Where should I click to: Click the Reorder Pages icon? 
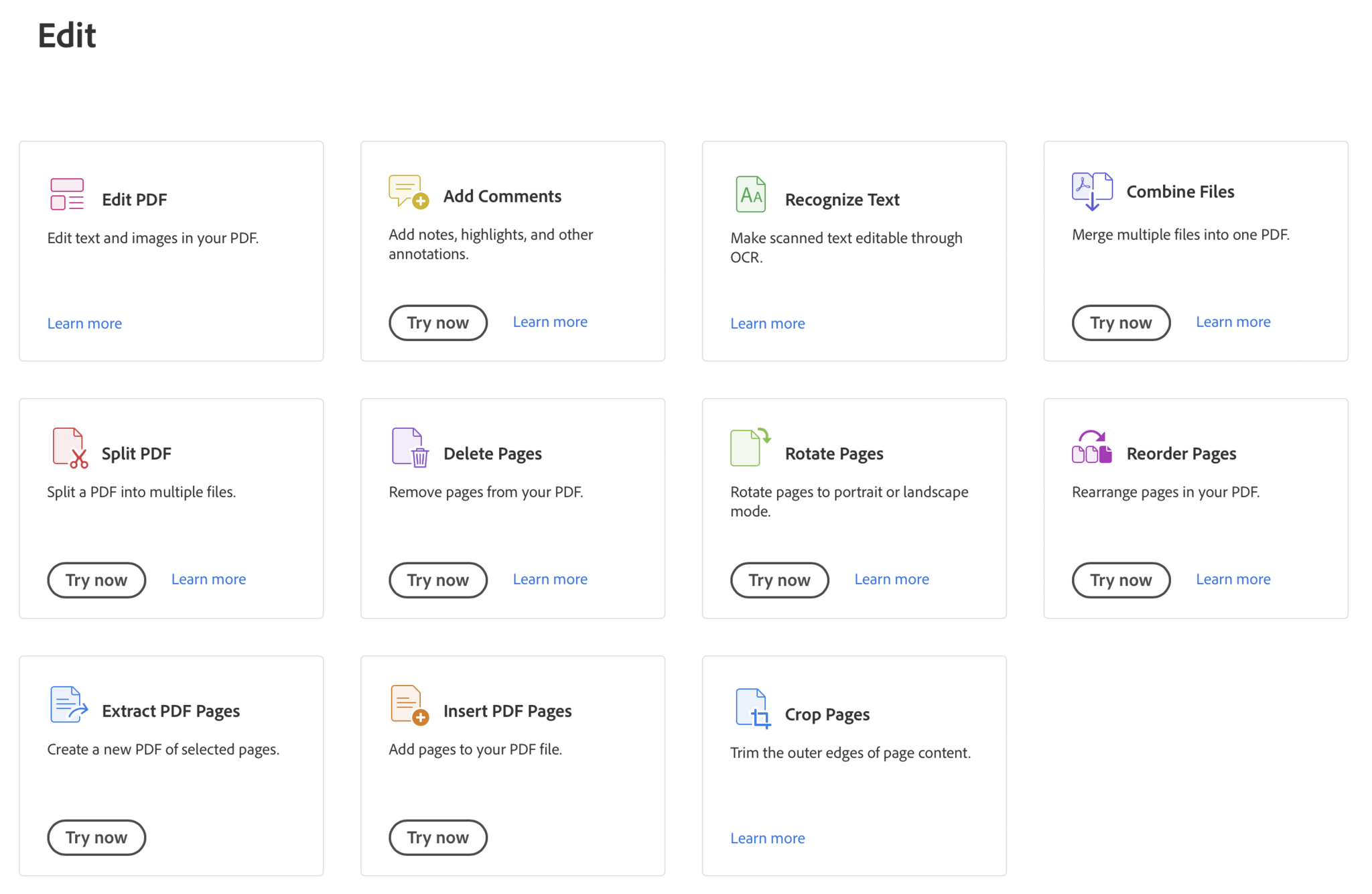click(1092, 448)
